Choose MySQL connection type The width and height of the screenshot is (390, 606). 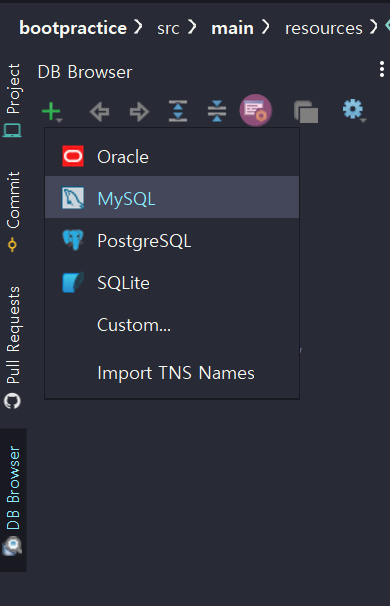[x=172, y=198]
